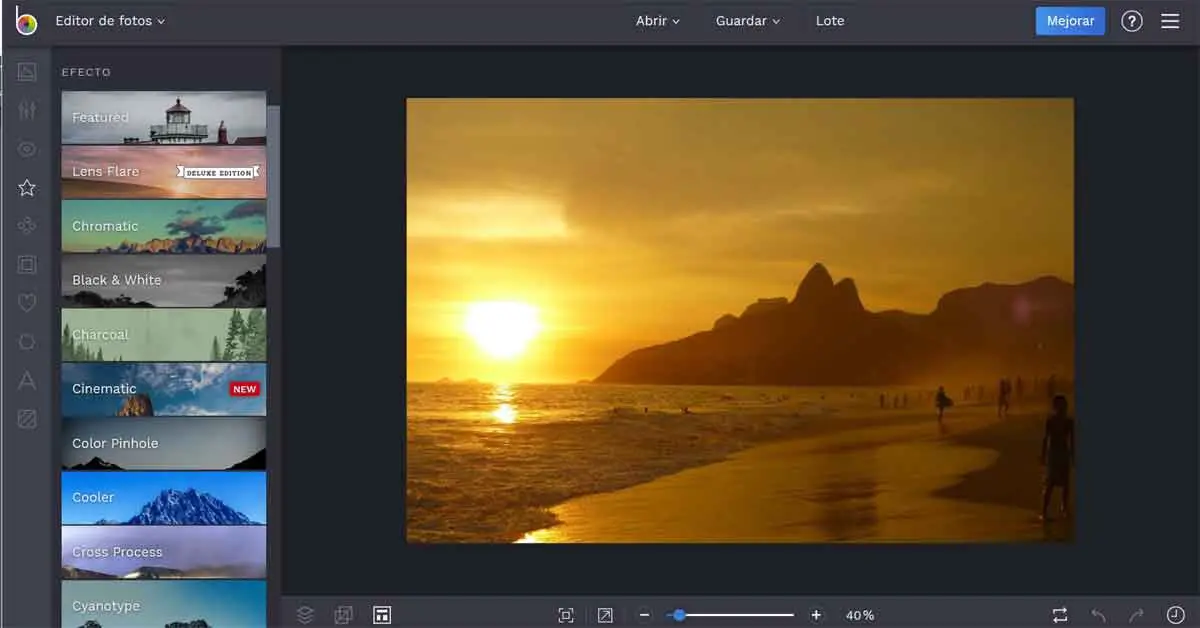
Task: Click the Layers icon in bottom bar
Action: coord(306,615)
